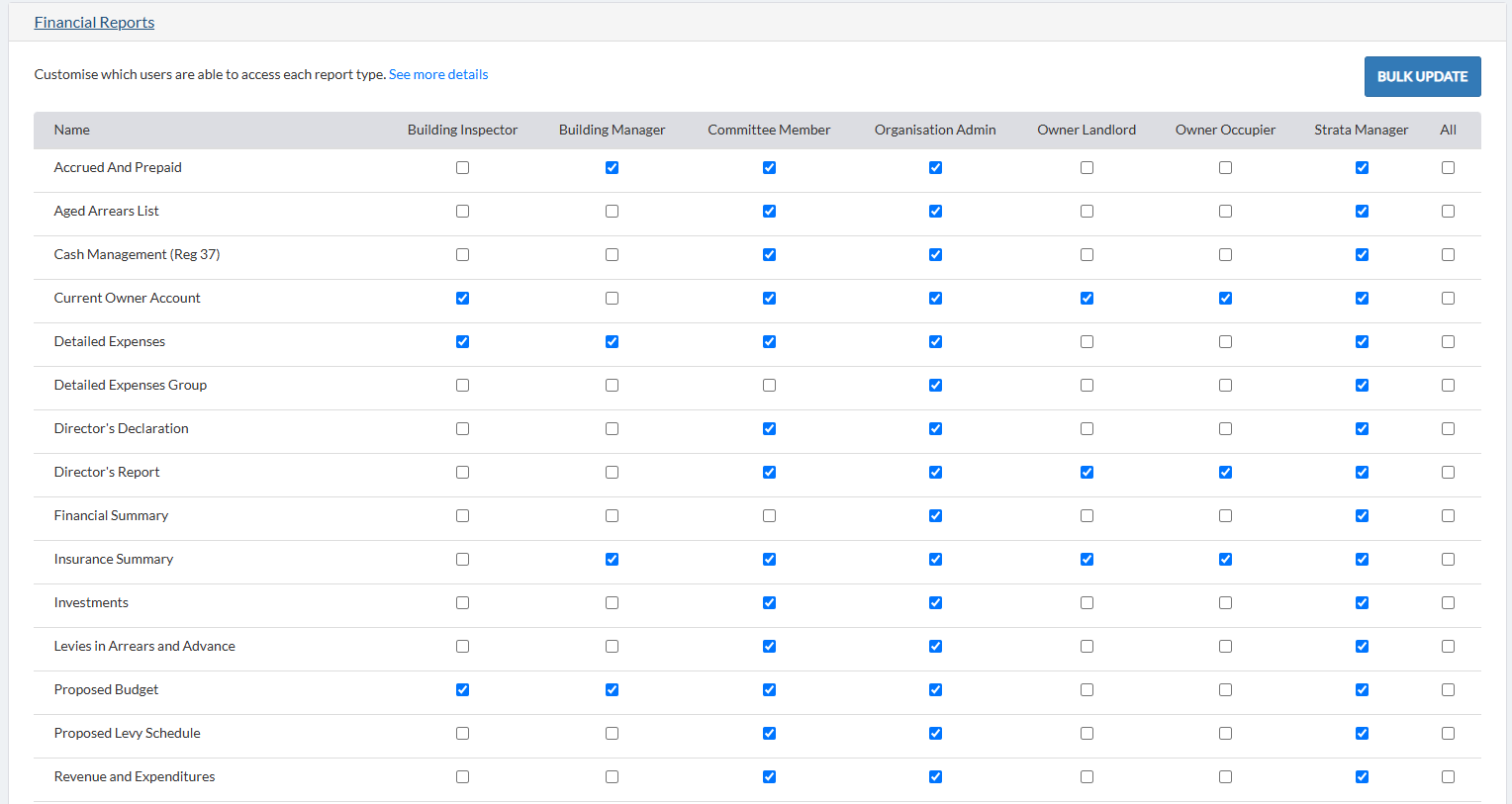The image size is (1512, 804).
Task: Click the BULK UPDATE button
Action: click(1422, 76)
